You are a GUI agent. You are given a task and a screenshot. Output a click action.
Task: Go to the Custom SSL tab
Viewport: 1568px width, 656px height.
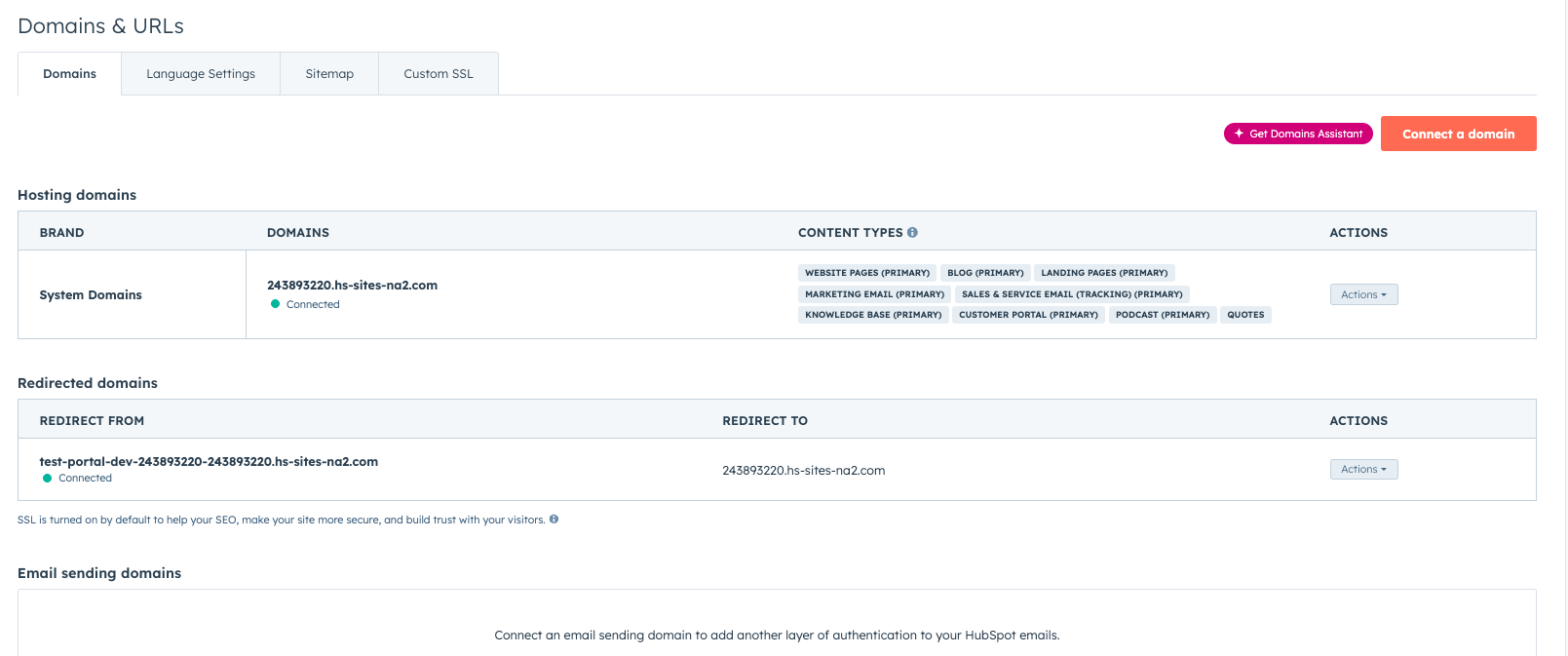pos(439,74)
